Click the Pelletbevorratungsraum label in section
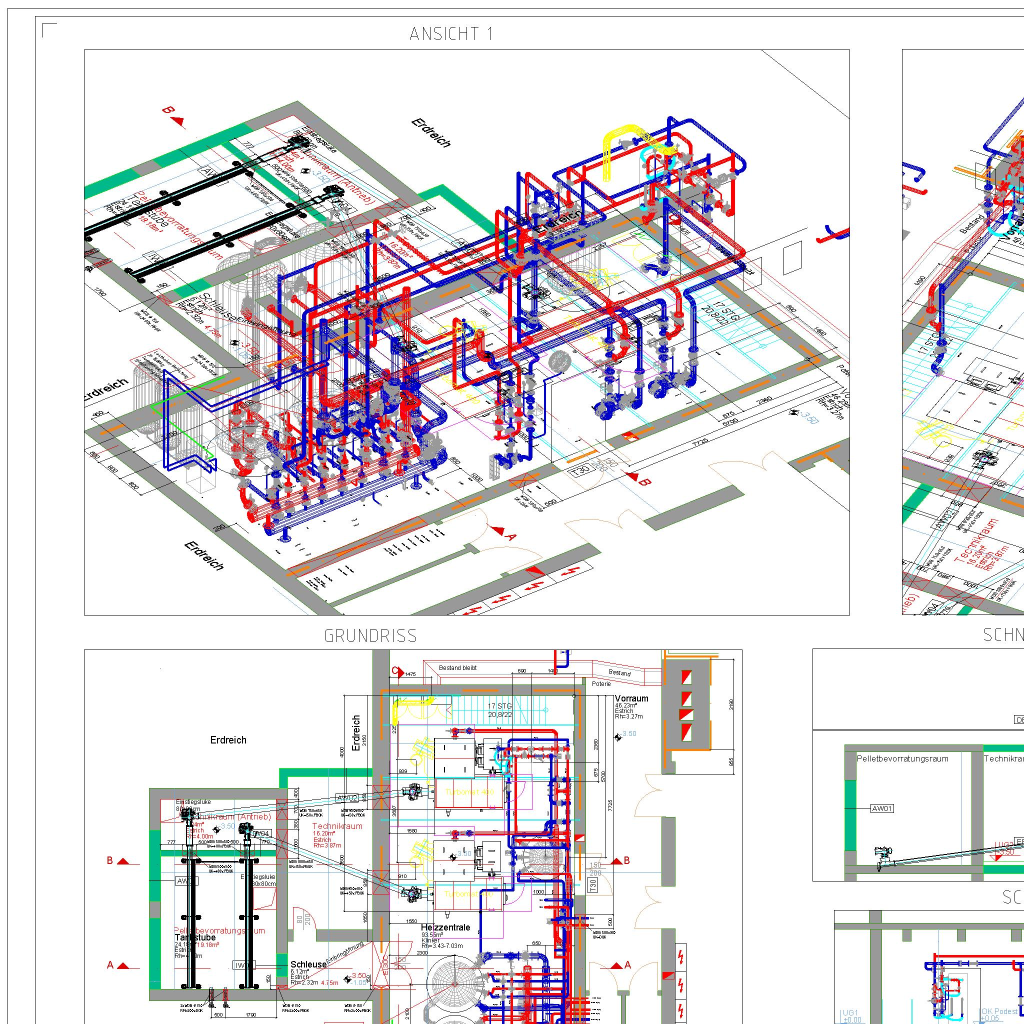 (902, 759)
